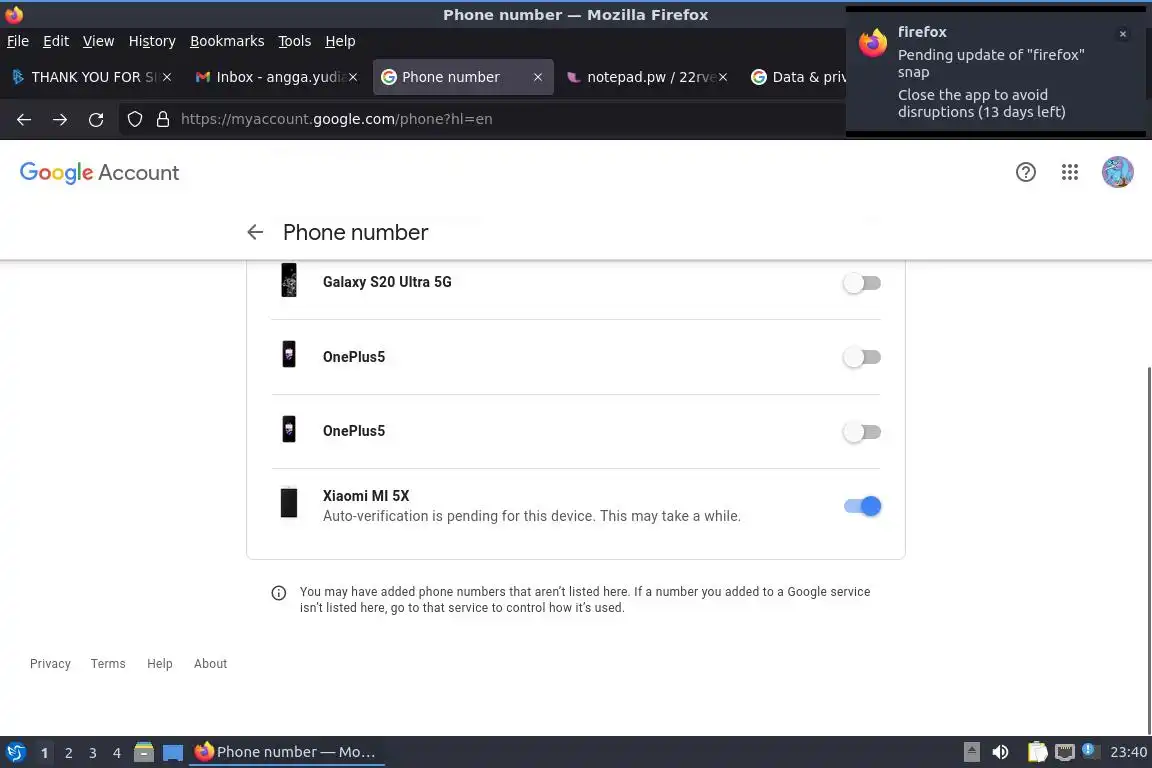Switch to workspace 3 in taskbar
The height and width of the screenshot is (768, 1152).
[x=93, y=753]
